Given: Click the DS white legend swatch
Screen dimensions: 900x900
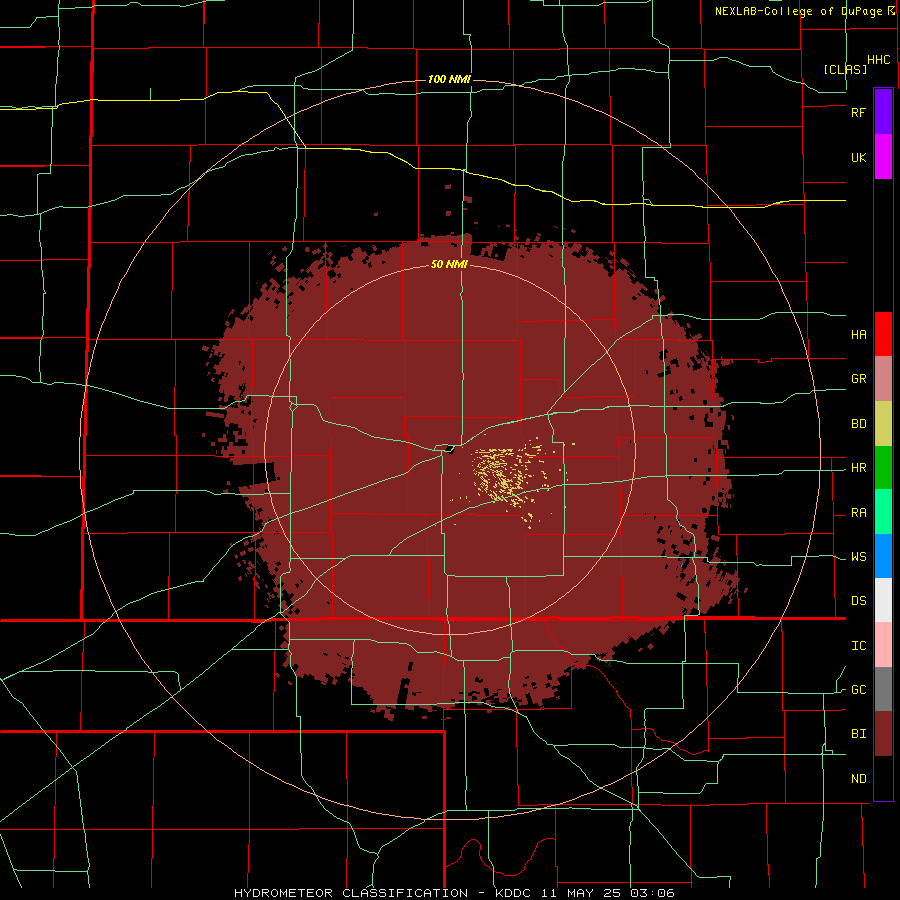Looking at the screenshot, I should pyautogui.click(x=883, y=600).
